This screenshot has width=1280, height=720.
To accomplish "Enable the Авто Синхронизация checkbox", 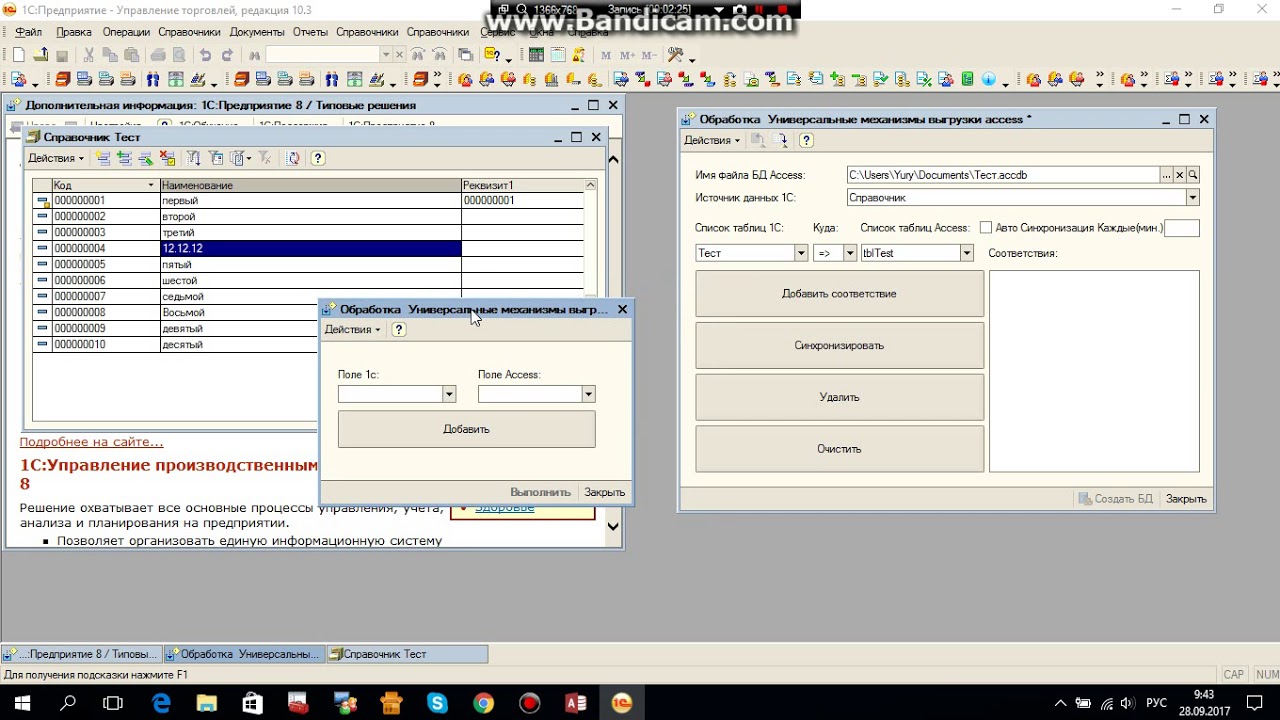I will point(986,228).
